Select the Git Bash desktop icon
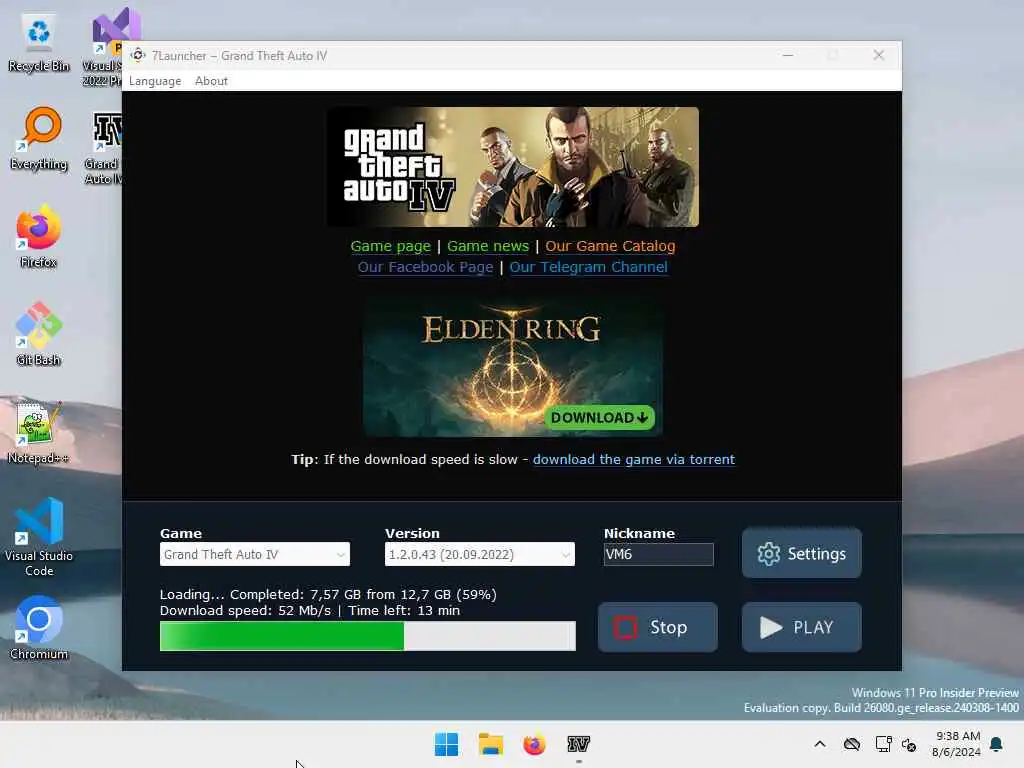This screenshot has width=1024, height=768. pyautogui.click(x=39, y=334)
